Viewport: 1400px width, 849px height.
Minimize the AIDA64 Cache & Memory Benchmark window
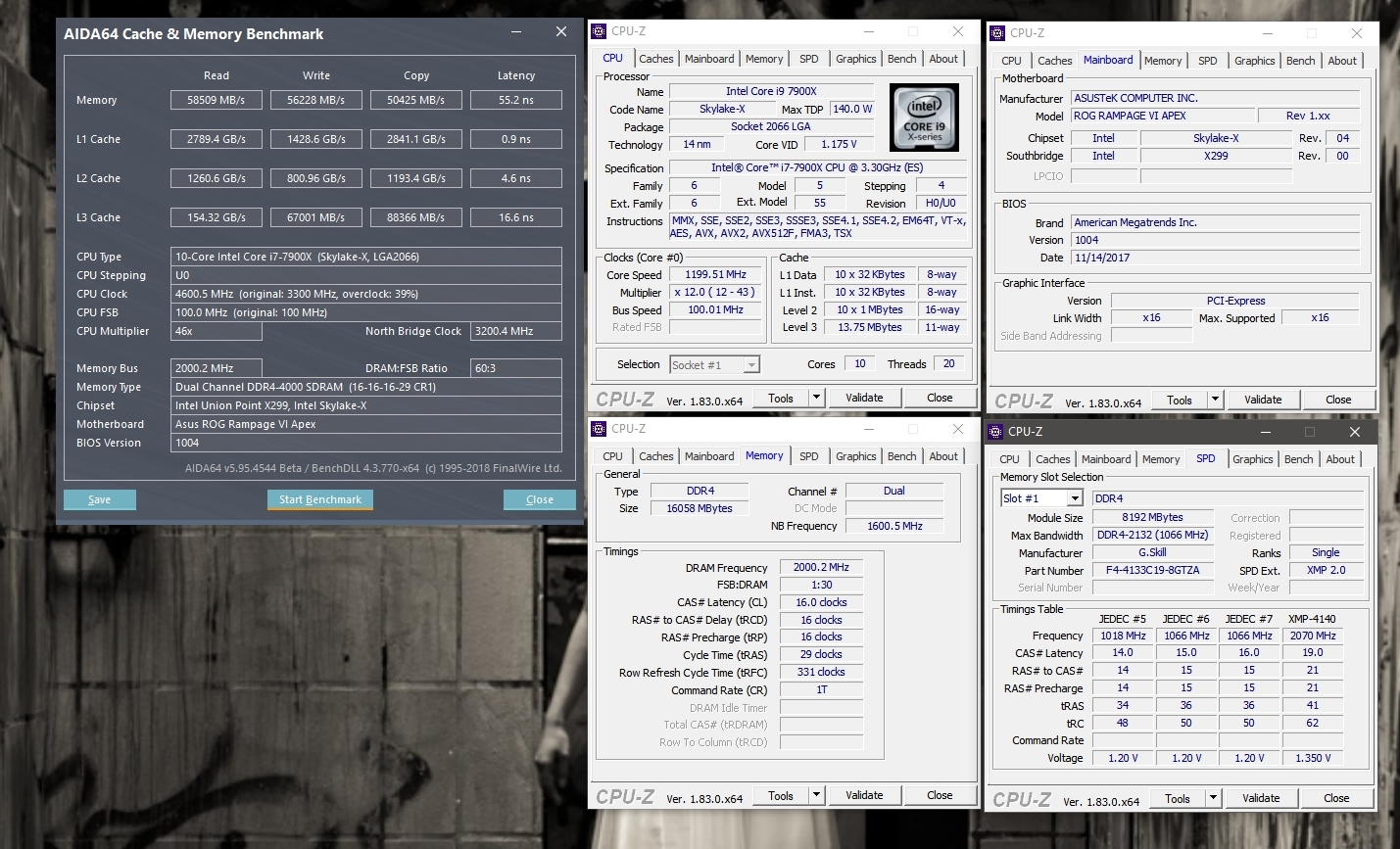pyautogui.click(x=516, y=32)
